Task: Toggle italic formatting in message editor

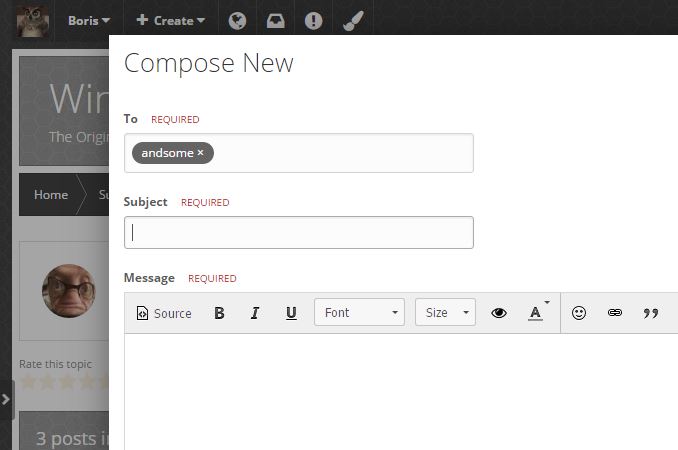Action: tap(255, 313)
